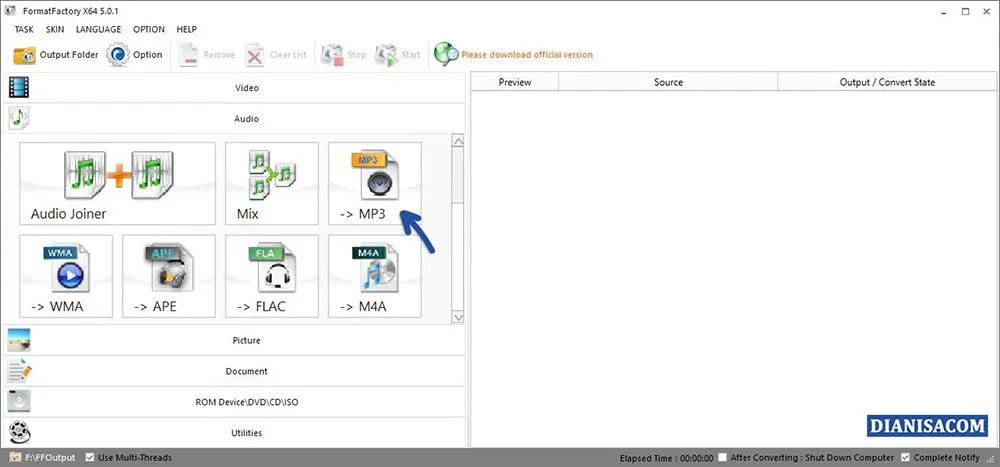Open the Audio Joiner tool

coord(117,184)
